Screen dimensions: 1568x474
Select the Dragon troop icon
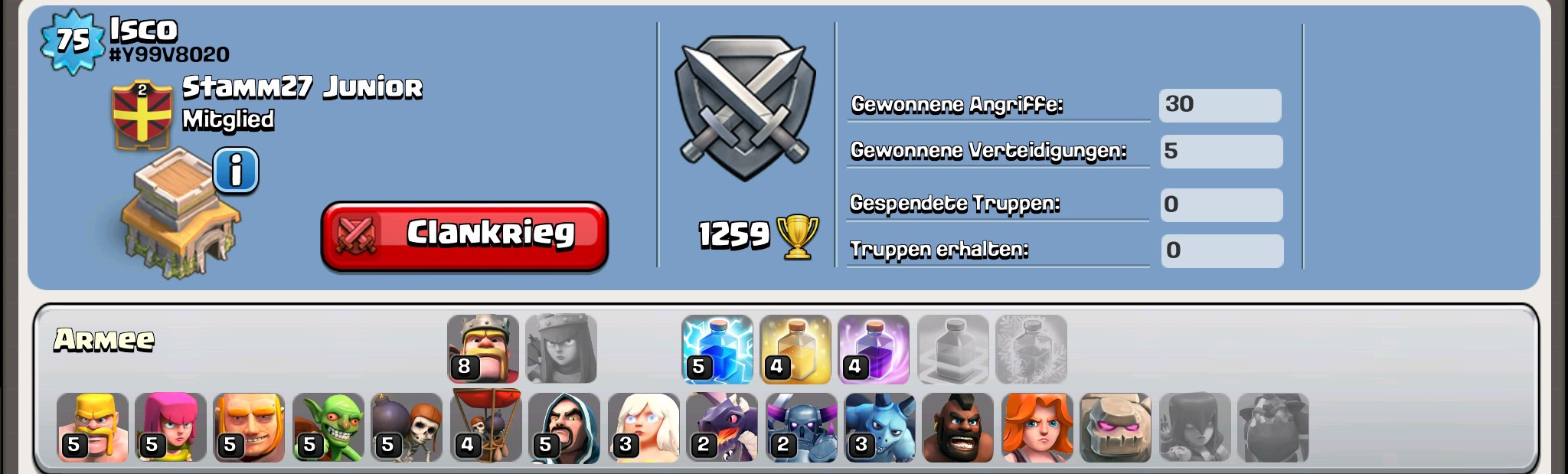722,427
